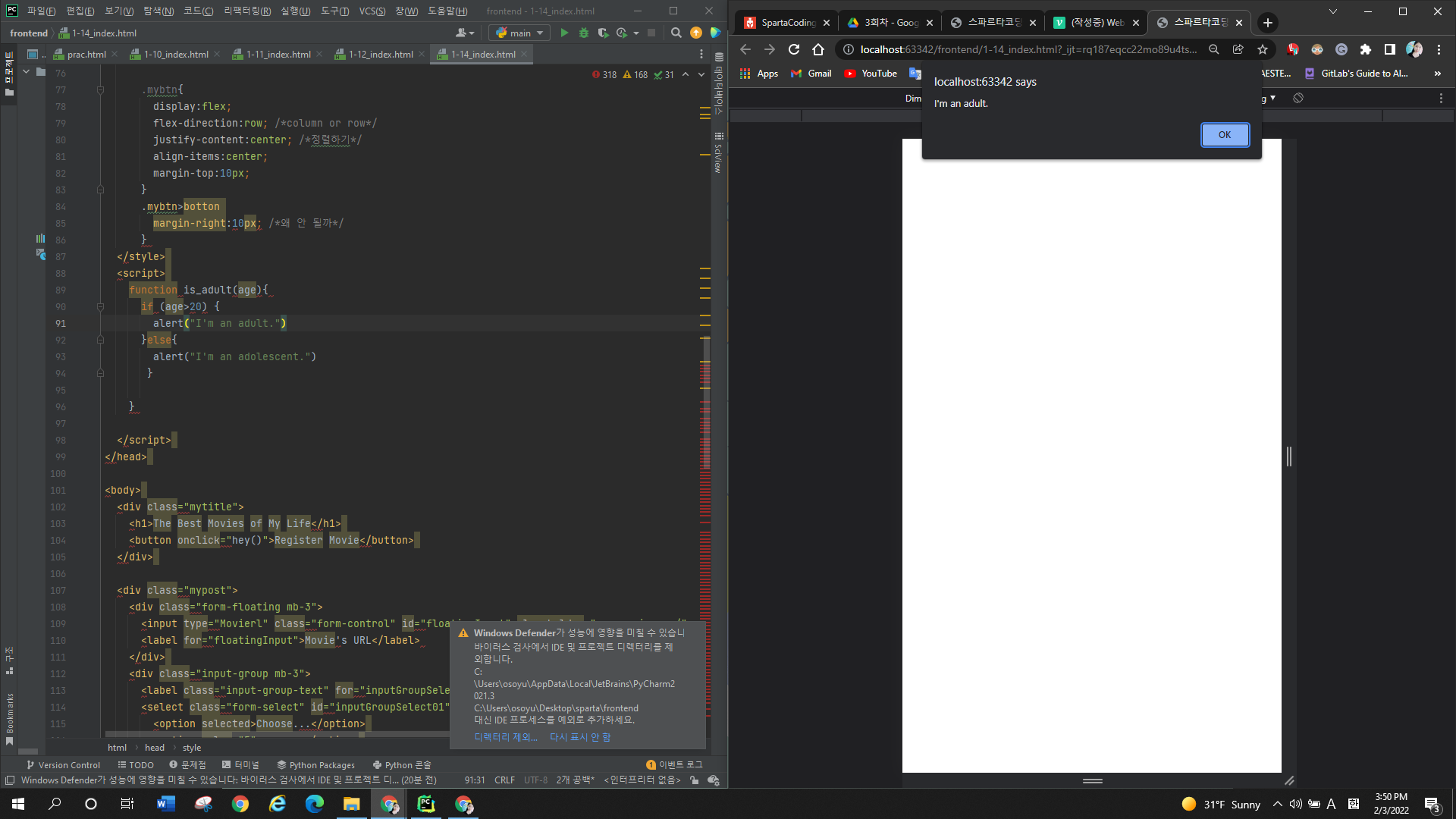
Task: Click 디렉터리 제외 link in Defender notification
Action: (506, 737)
